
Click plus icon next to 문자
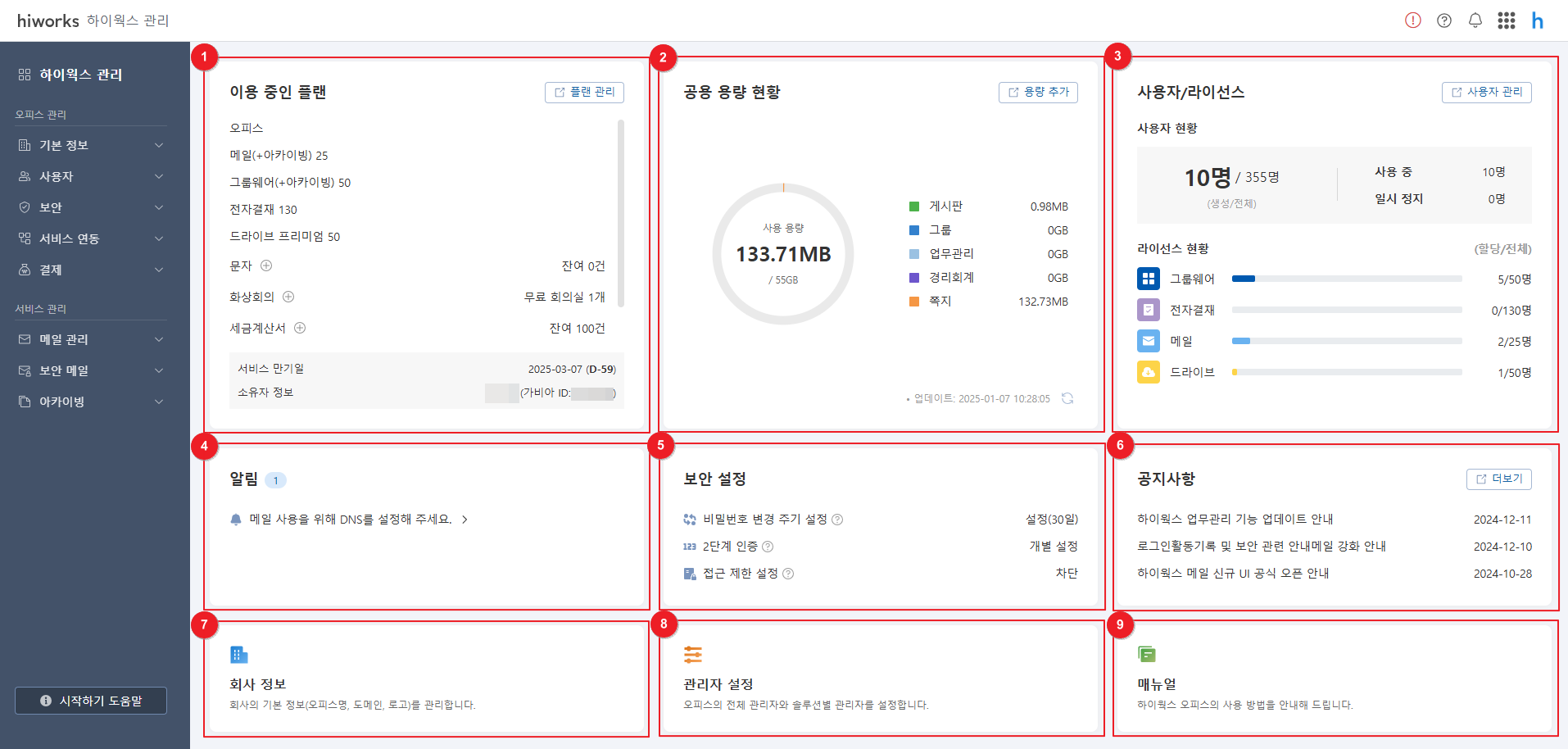266,266
